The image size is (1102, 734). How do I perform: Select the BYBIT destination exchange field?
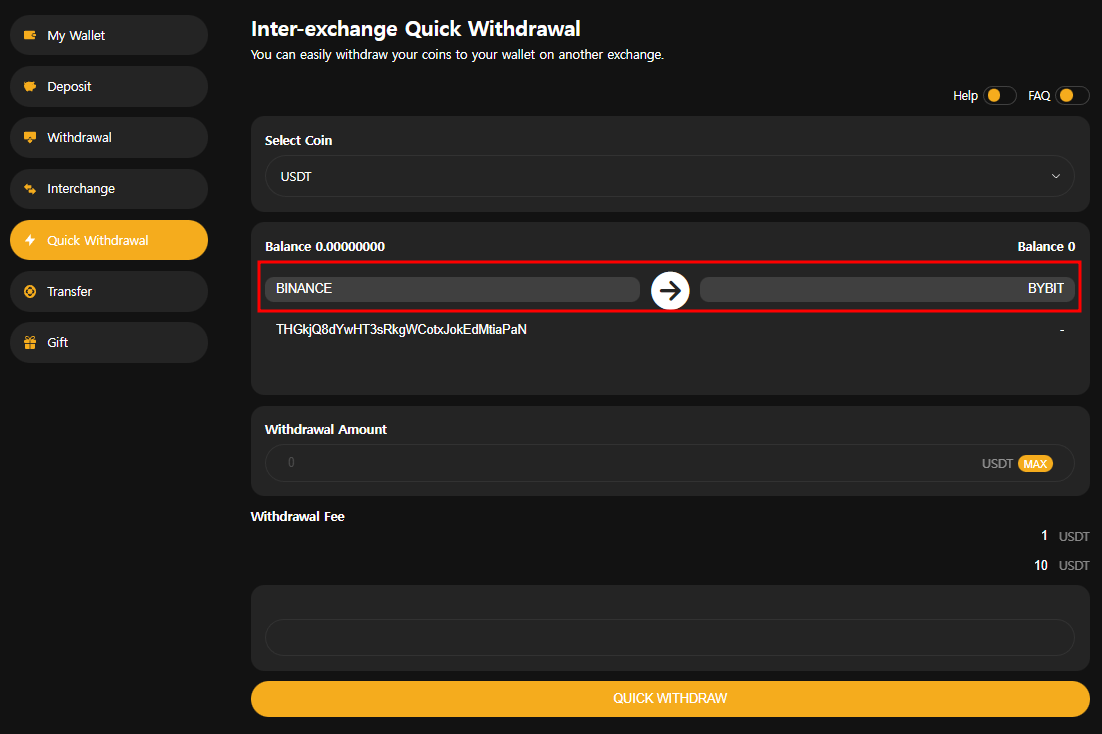click(887, 289)
